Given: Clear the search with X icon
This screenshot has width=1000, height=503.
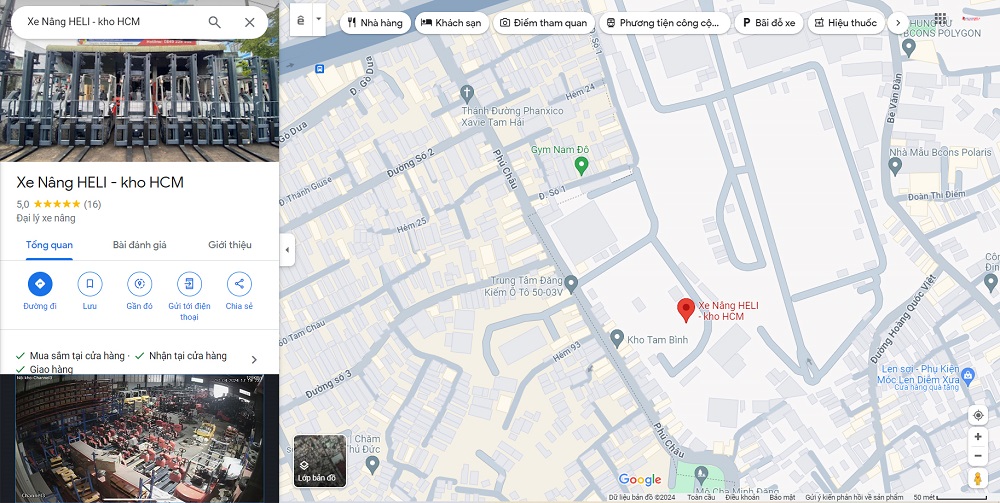Looking at the screenshot, I should click(x=250, y=22).
